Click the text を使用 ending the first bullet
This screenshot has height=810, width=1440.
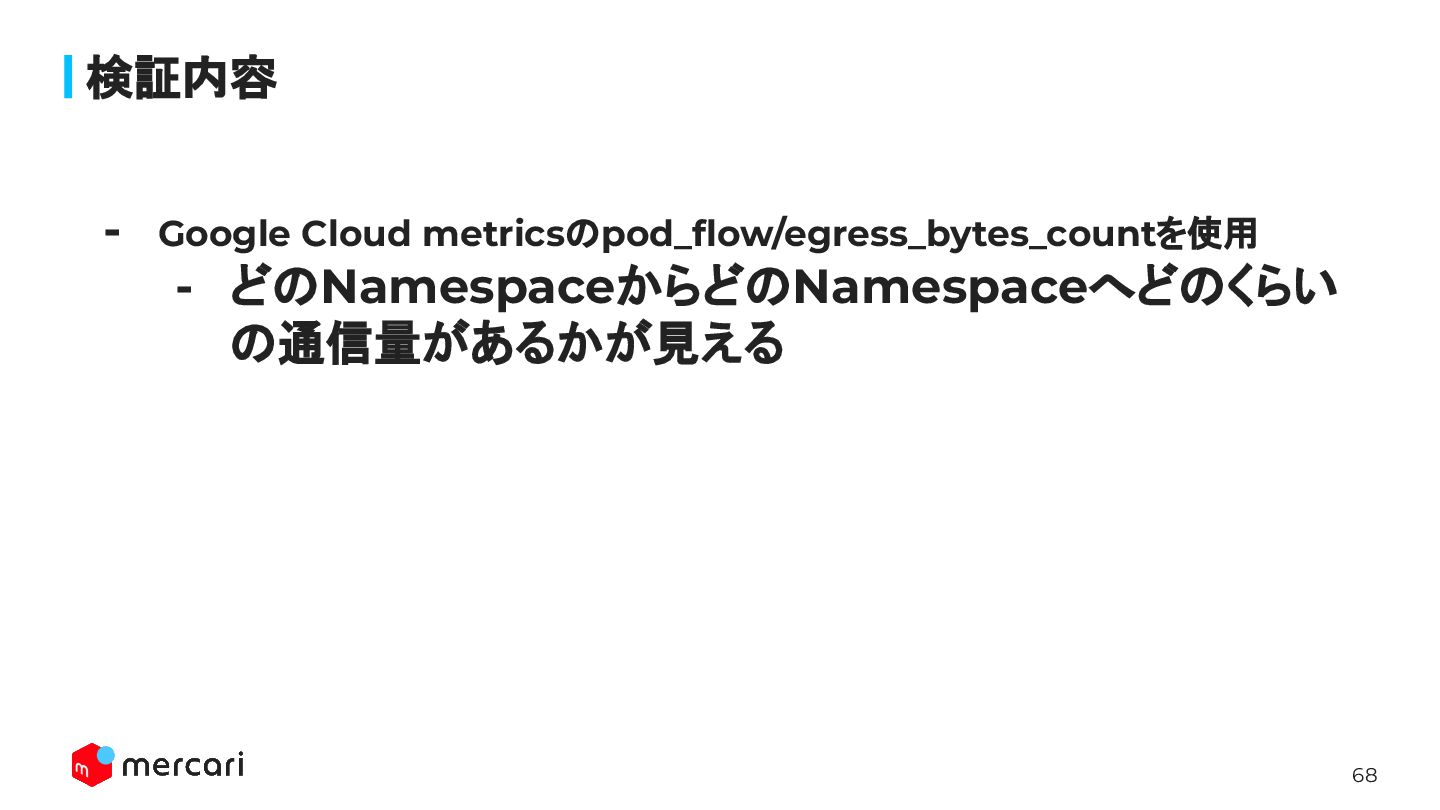click(x=1207, y=235)
